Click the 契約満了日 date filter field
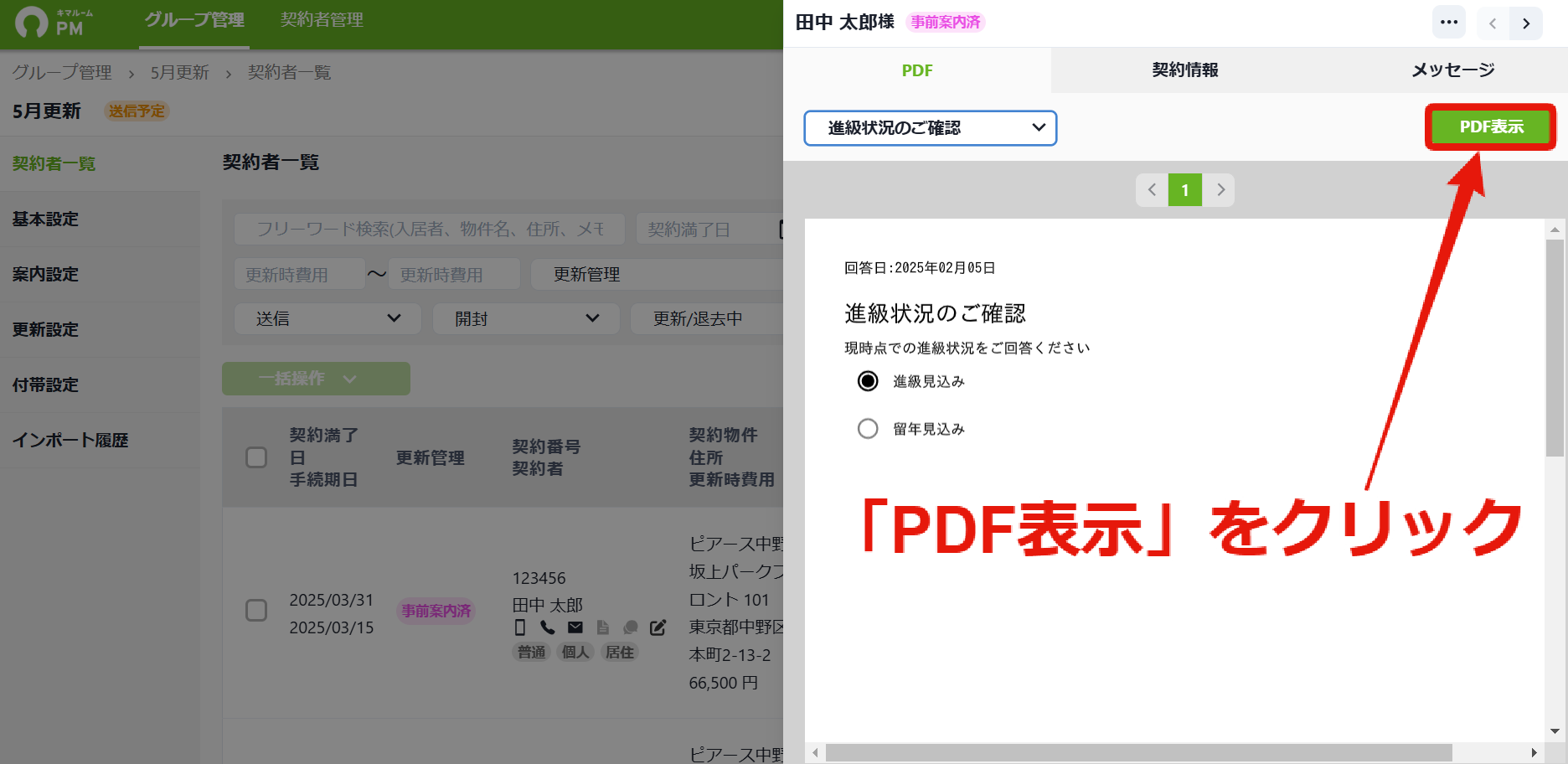Viewport: 1568px width, 764px height. click(709, 229)
